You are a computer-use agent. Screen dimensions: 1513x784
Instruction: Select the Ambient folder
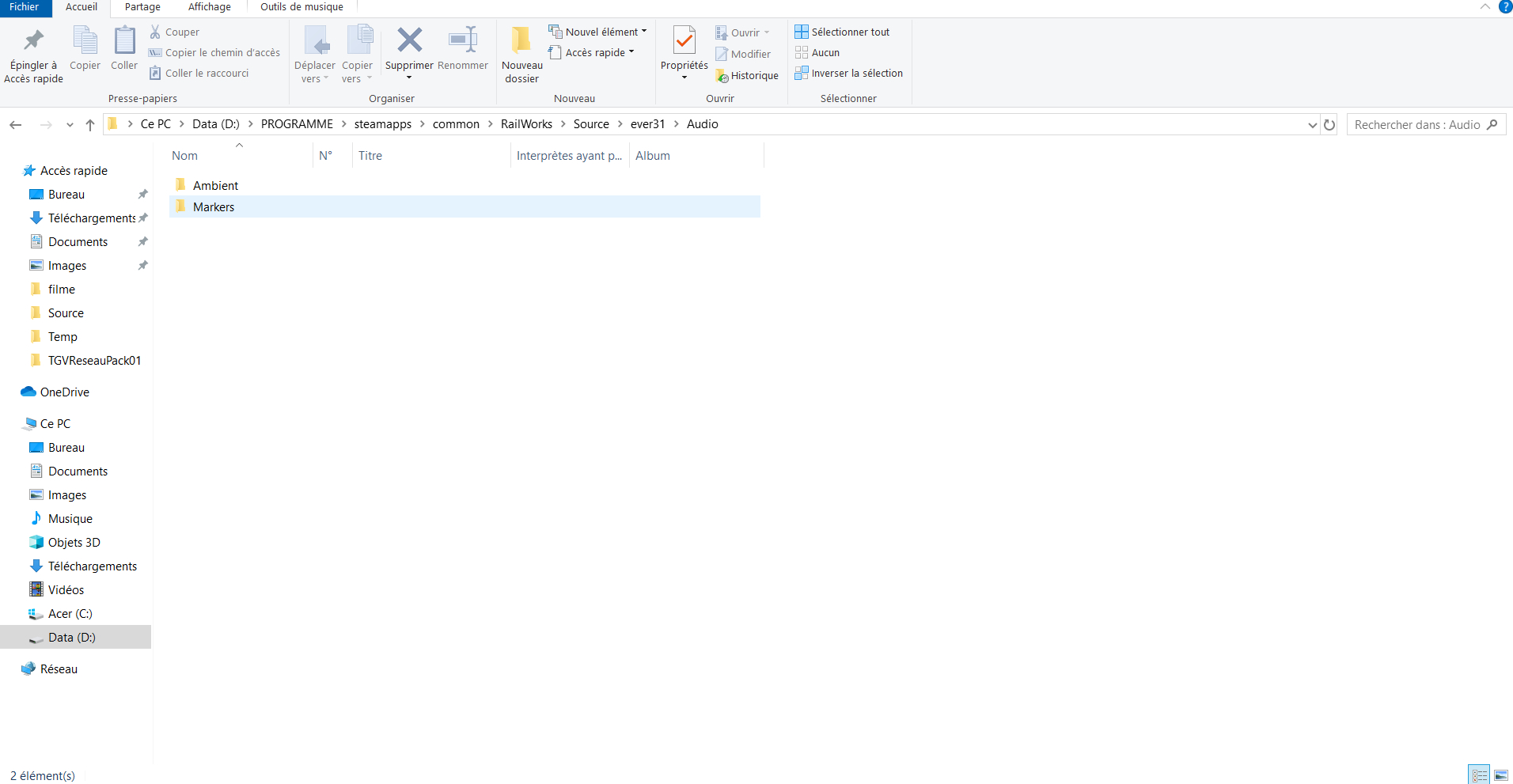(x=465, y=185)
